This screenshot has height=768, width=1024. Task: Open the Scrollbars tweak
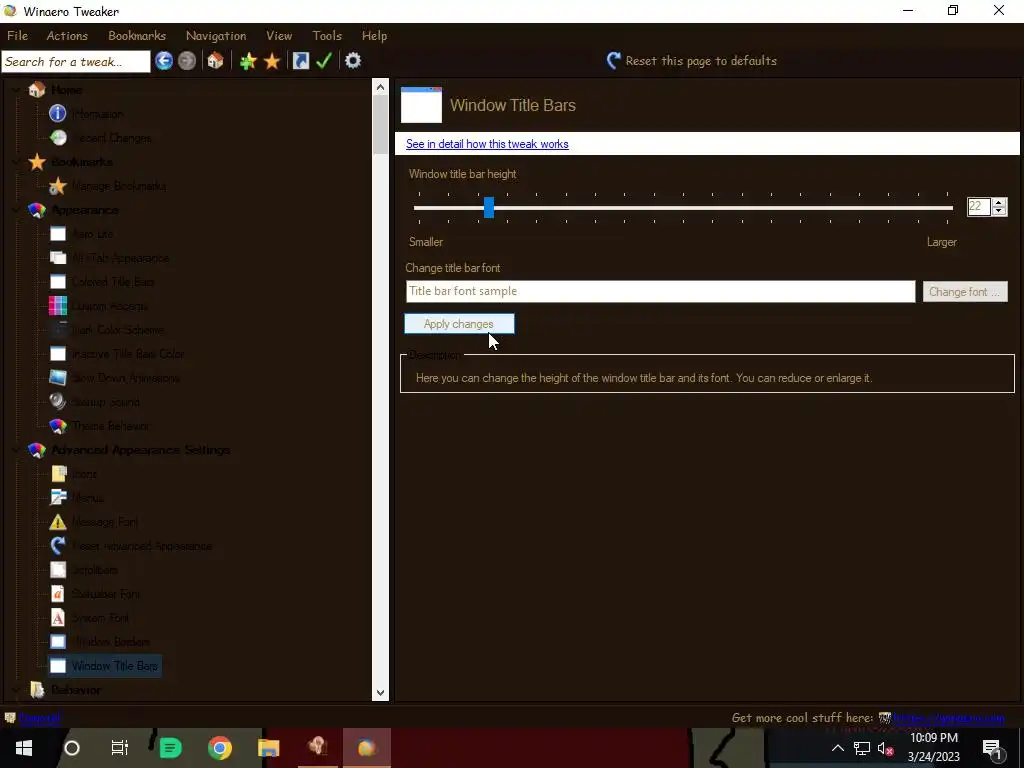coord(95,570)
